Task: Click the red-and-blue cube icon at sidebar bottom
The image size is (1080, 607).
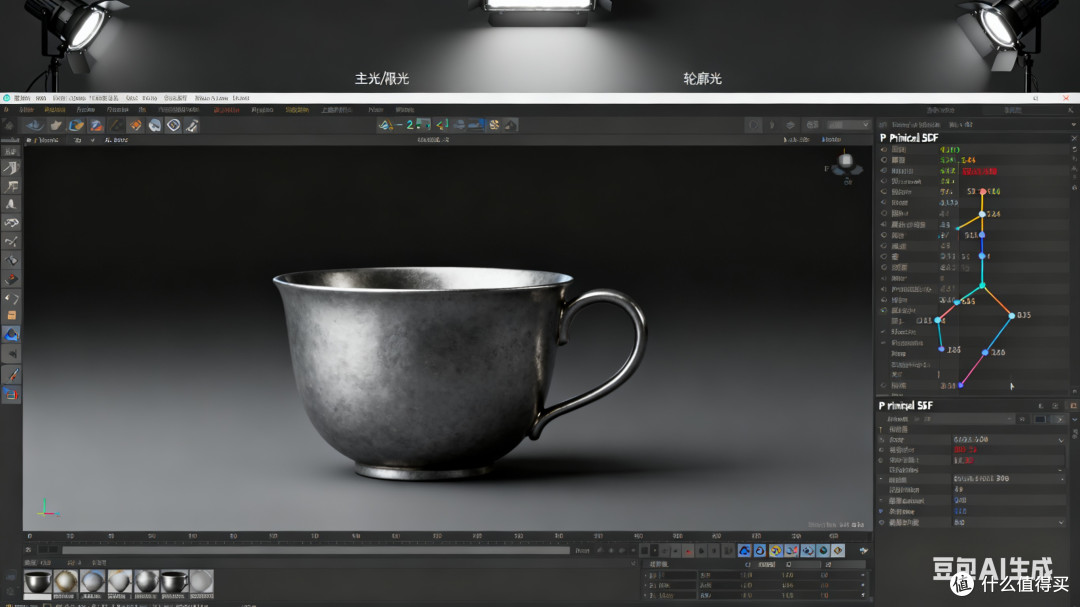Action: click(x=11, y=394)
